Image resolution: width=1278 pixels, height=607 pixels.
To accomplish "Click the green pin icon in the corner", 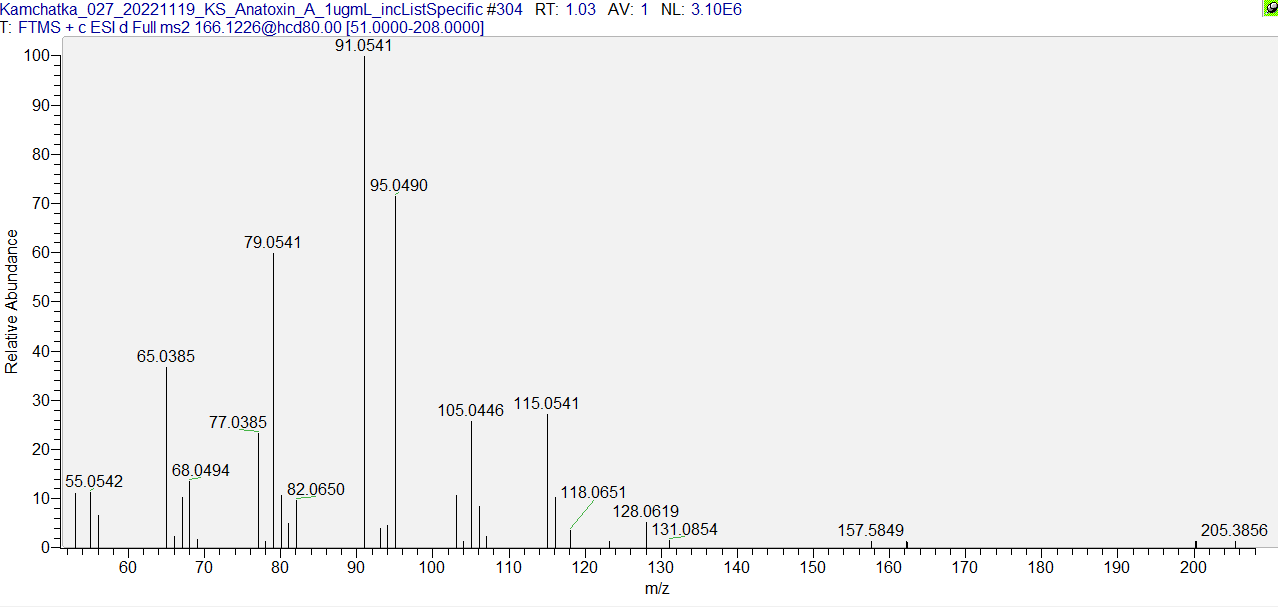I will coord(1269,8).
